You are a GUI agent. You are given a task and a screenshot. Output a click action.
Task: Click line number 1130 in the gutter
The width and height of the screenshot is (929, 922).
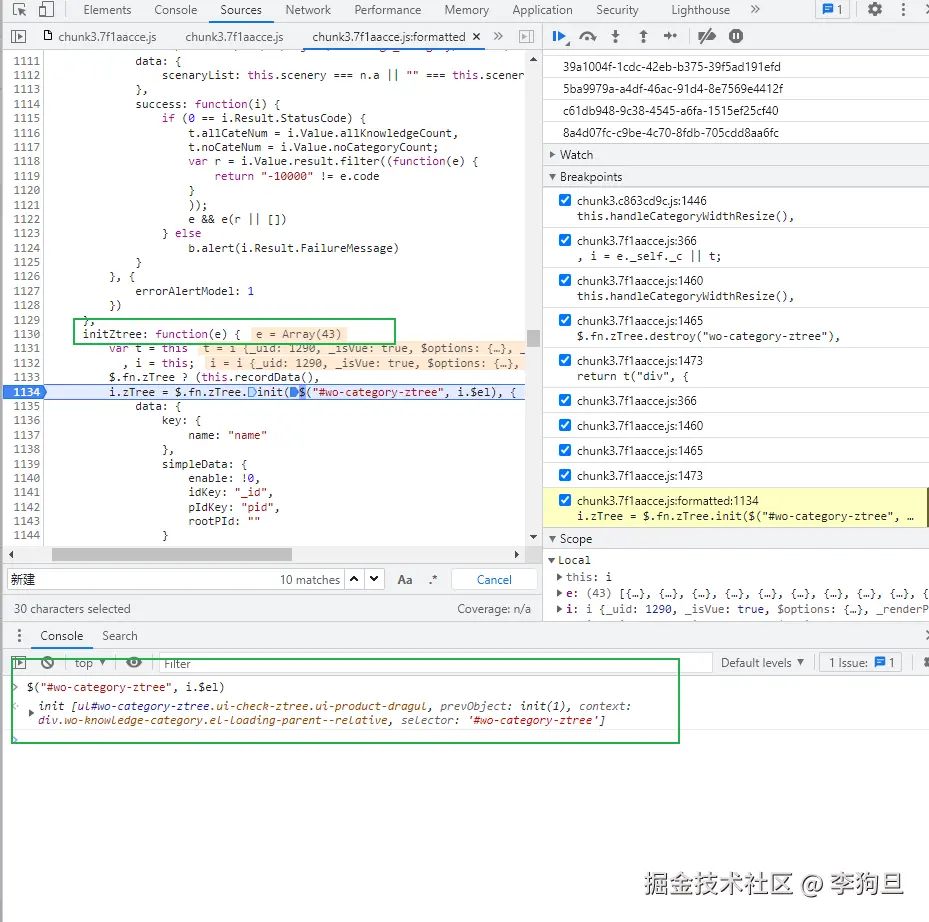pos(27,334)
